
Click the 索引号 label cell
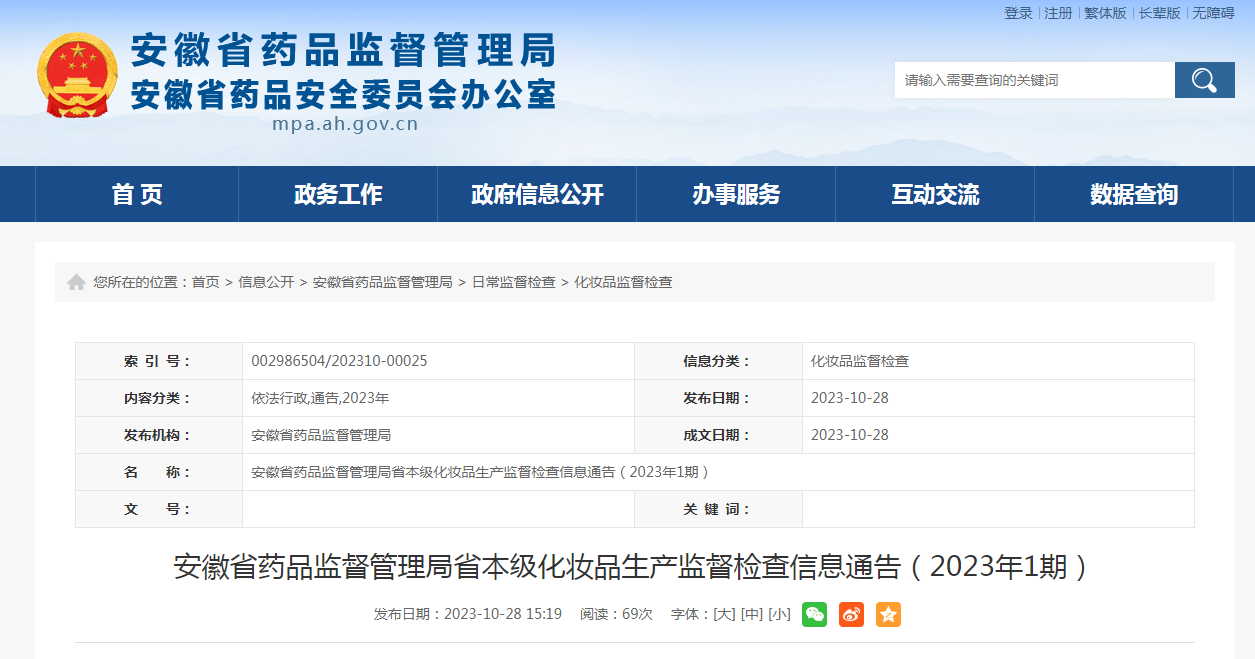[159, 361]
